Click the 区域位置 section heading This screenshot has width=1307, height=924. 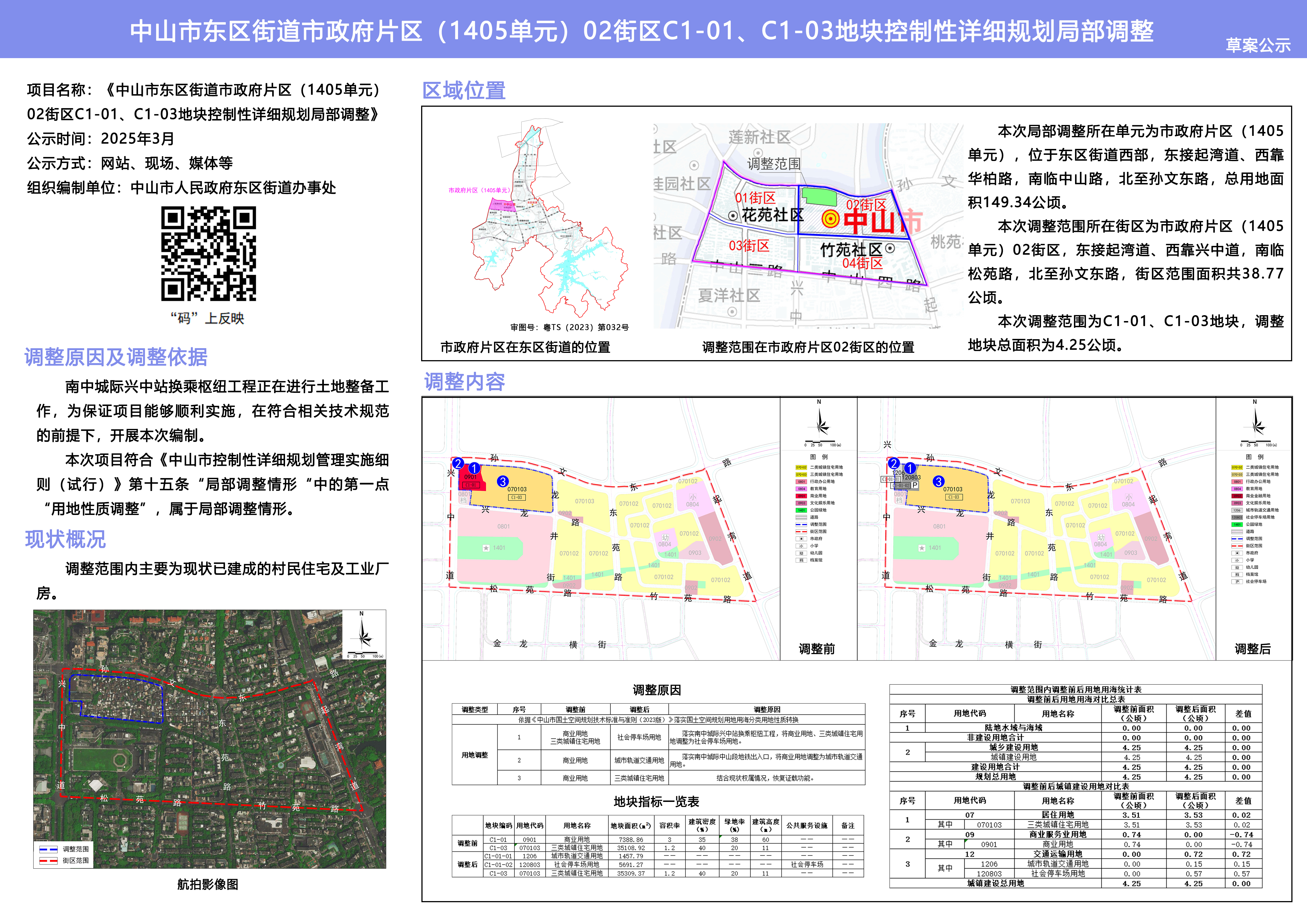point(464,91)
